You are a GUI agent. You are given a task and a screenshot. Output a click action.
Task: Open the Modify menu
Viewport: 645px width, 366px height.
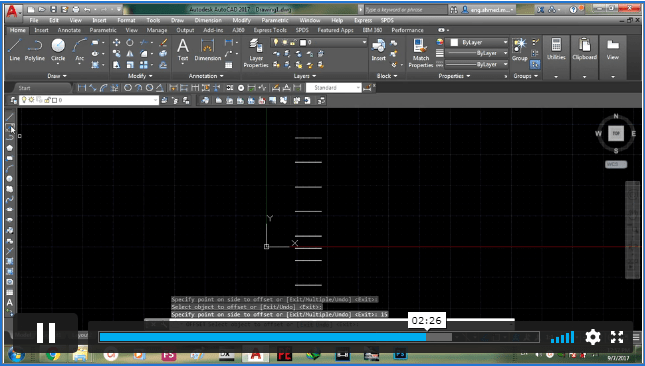pos(241,20)
